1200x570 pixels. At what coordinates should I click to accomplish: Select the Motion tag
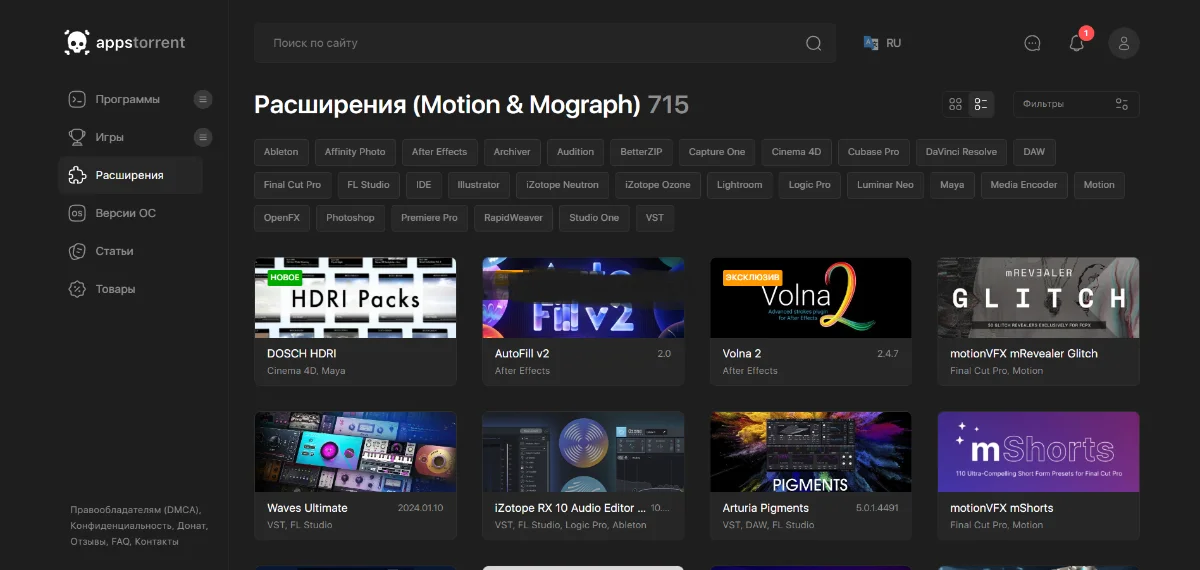(x=1099, y=185)
